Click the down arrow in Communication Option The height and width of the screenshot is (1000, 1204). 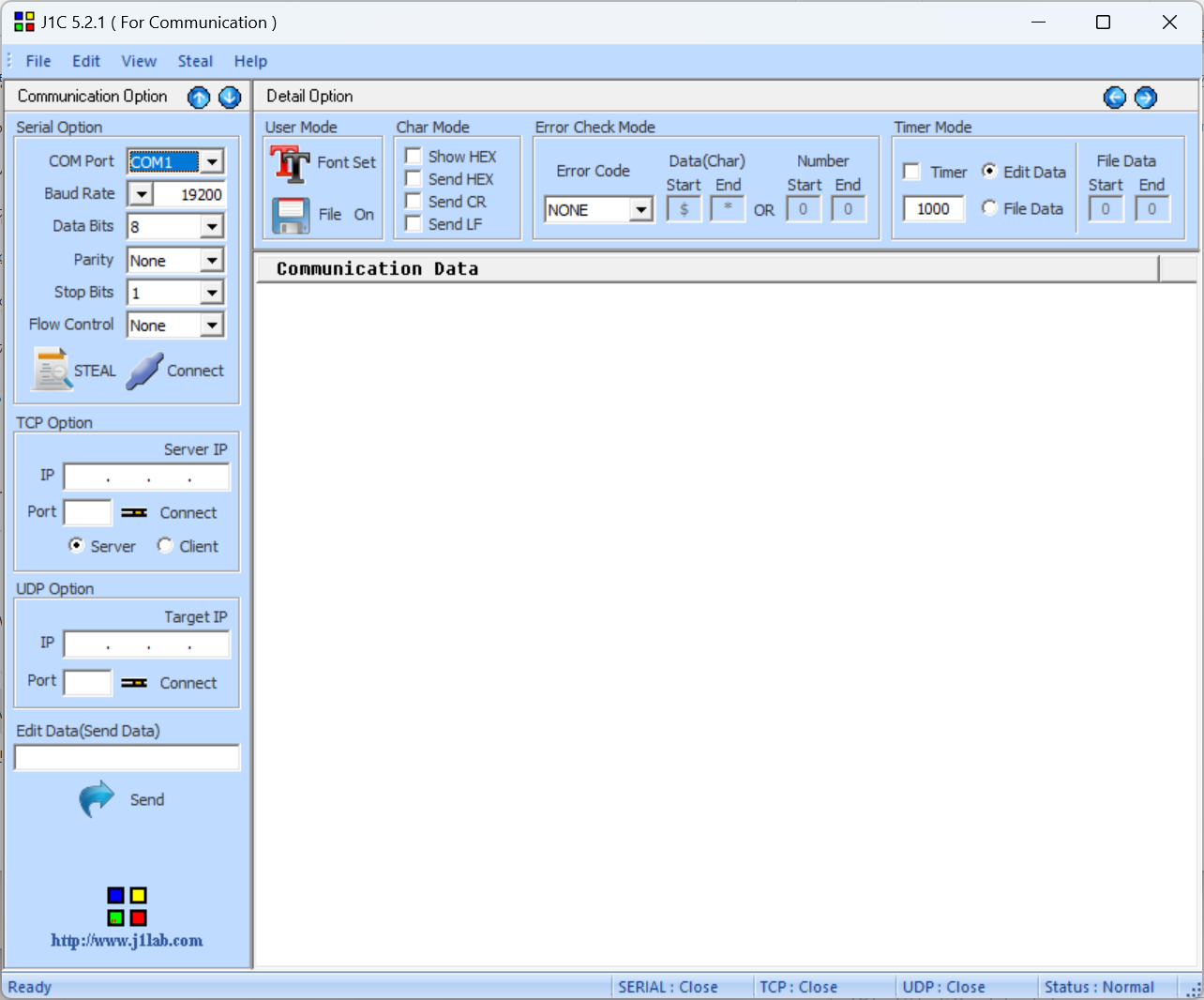click(230, 98)
